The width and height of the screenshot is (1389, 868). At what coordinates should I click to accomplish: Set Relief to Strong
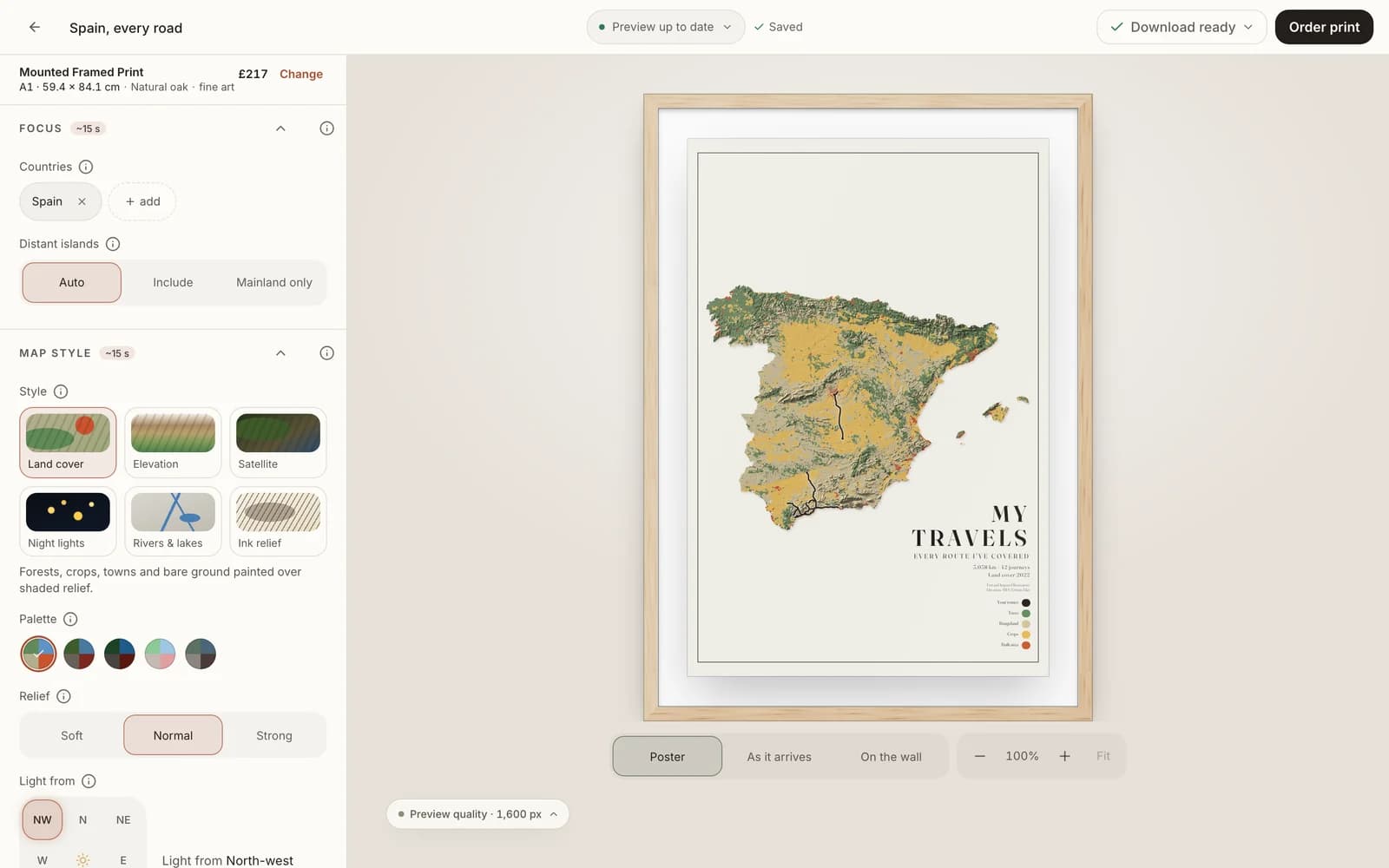[x=274, y=735]
